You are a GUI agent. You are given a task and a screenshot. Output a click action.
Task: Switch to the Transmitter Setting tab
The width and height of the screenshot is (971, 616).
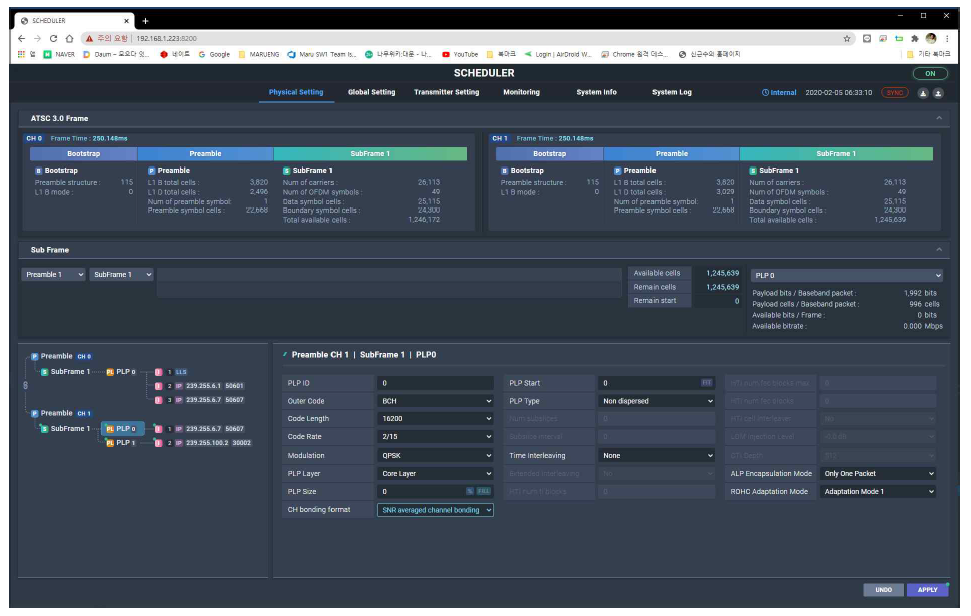point(446,92)
